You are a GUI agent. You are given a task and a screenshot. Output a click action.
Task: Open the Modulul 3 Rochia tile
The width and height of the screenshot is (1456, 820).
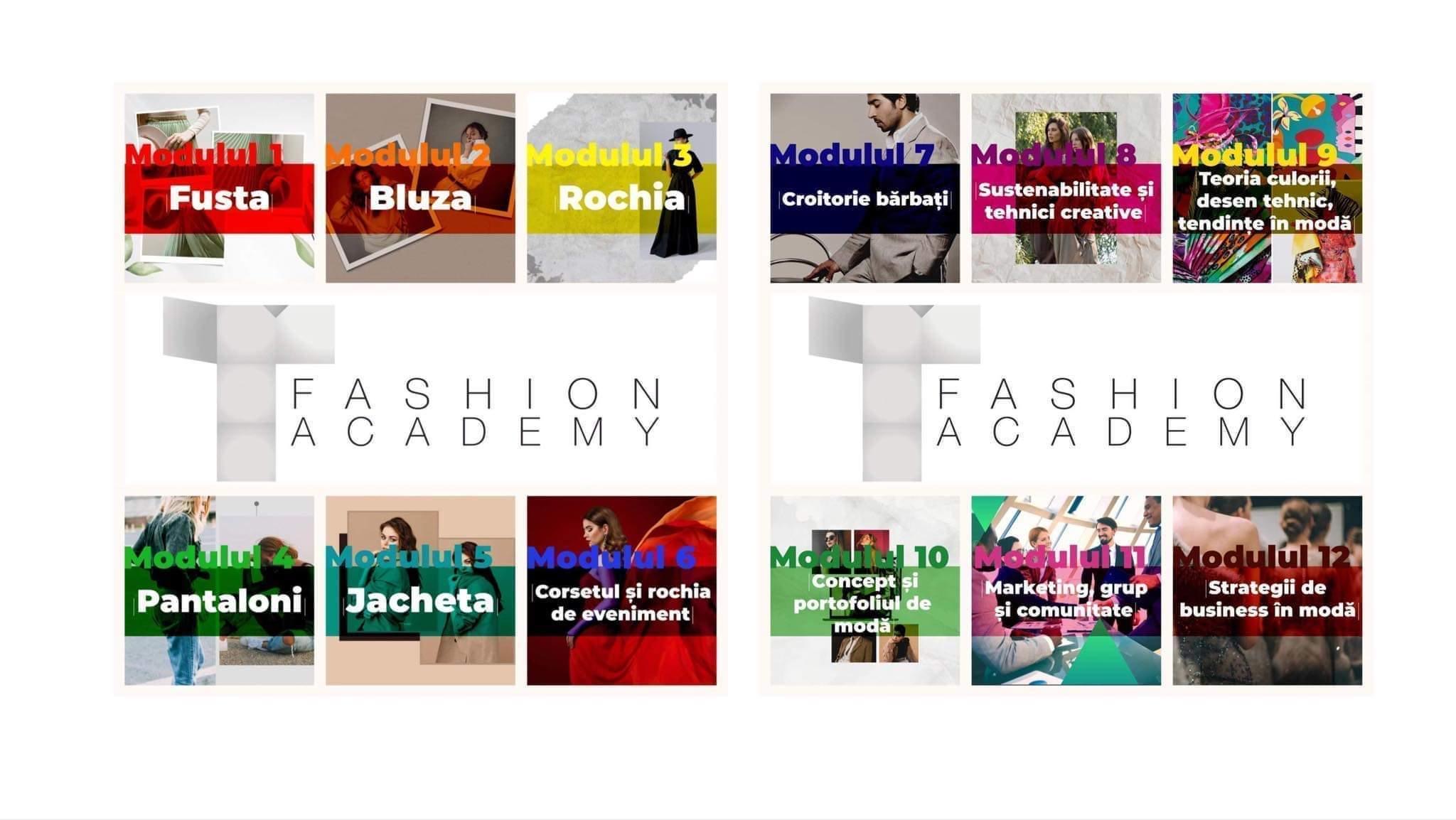pyautogui.click(x=621, y=188)
